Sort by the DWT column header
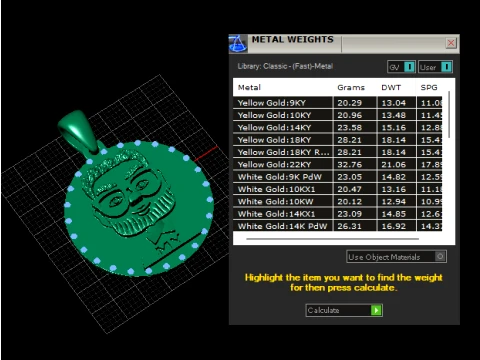 click(x=391, y=87)
